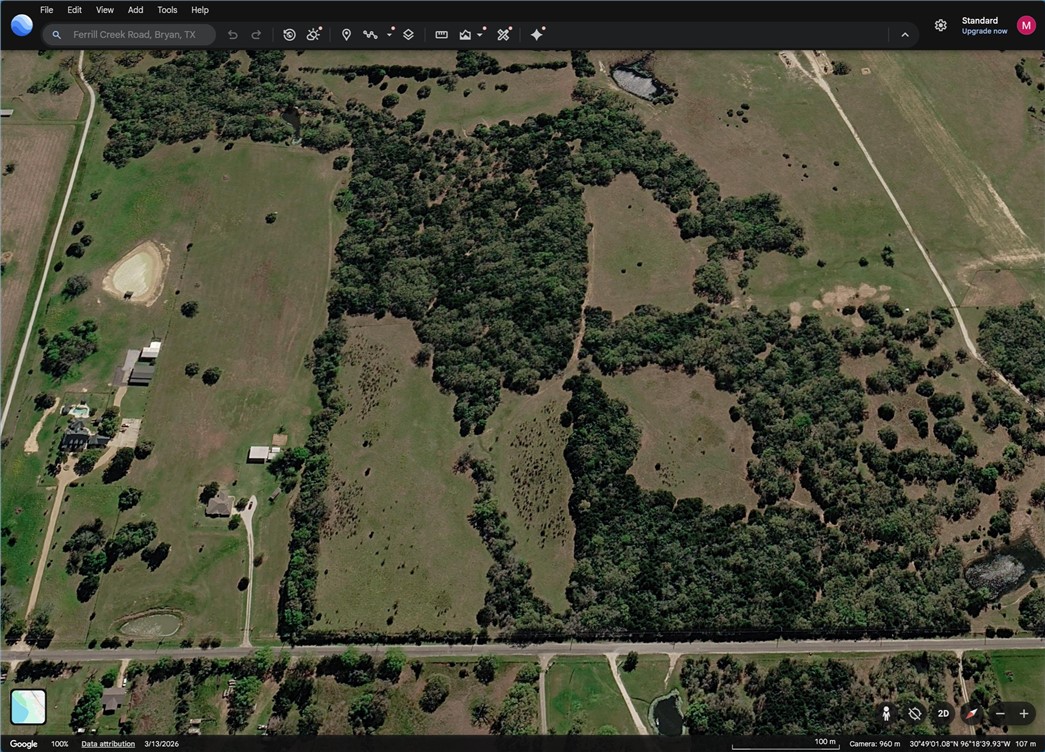Click the 107 m elevation readout
This screenshot has height=752, width=1045.
(1025, 744)
